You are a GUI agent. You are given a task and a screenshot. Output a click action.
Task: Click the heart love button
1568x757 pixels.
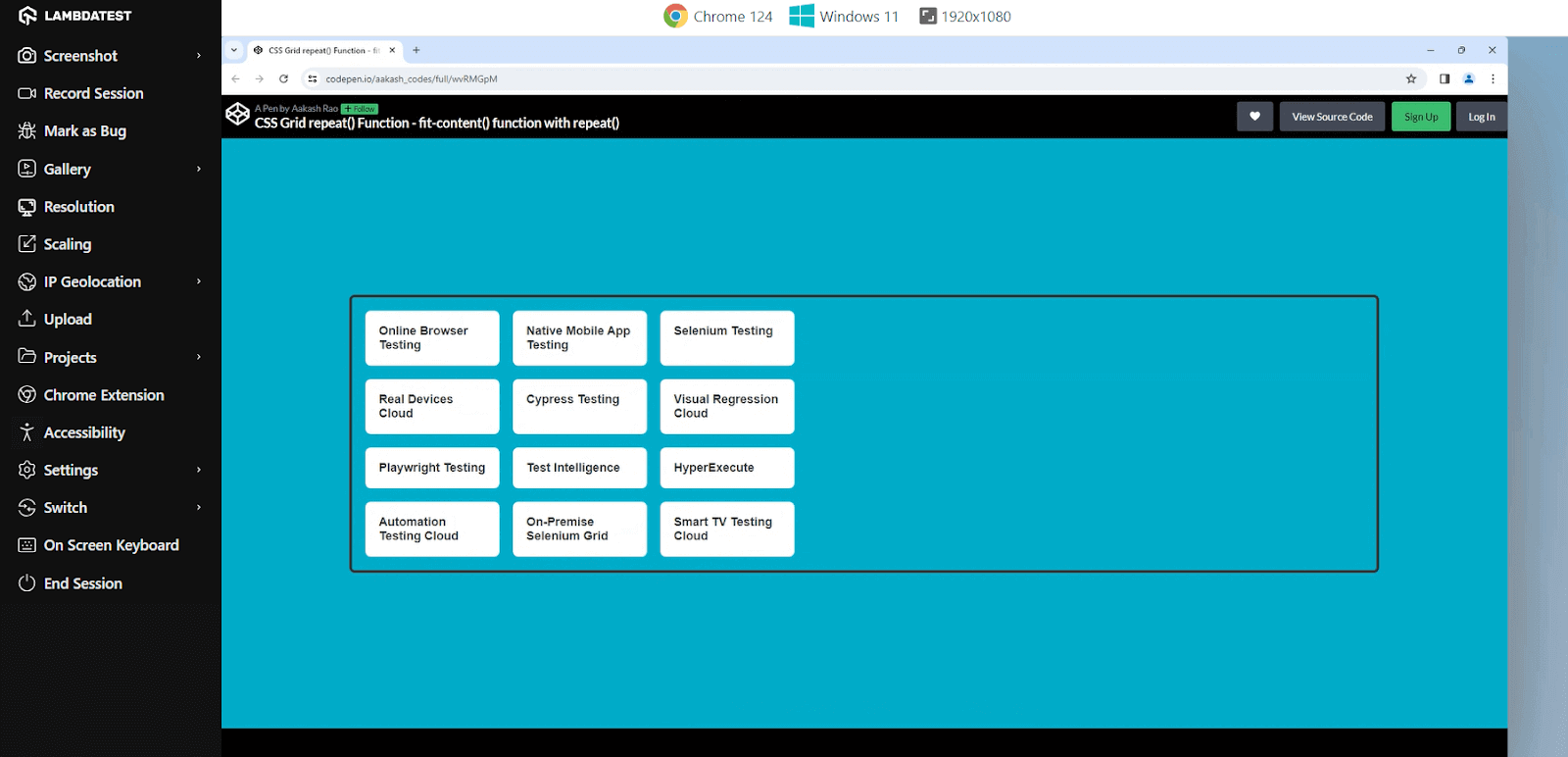coord(1254,117)
